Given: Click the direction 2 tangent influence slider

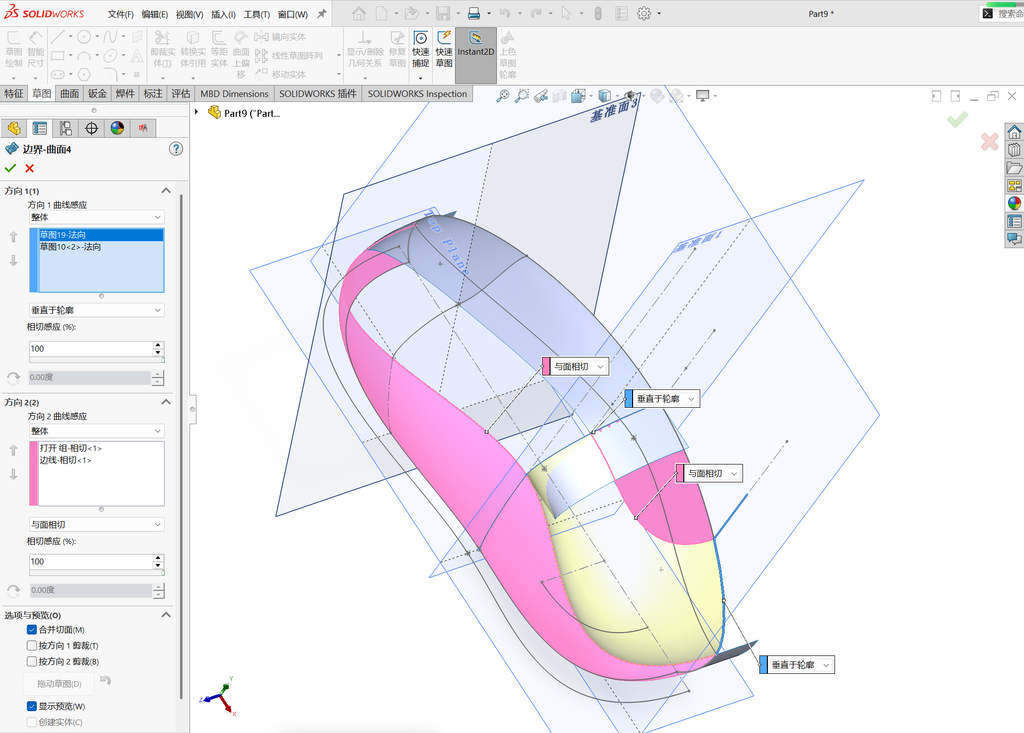Looking at the screenshot, I should [x=97, y=572].
